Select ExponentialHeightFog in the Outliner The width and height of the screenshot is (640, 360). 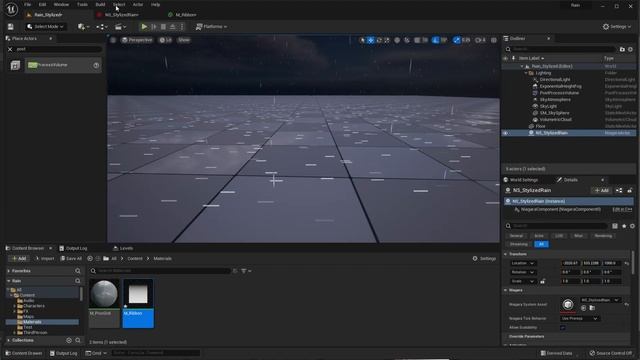pyautogui.click(x=560, y=86)
